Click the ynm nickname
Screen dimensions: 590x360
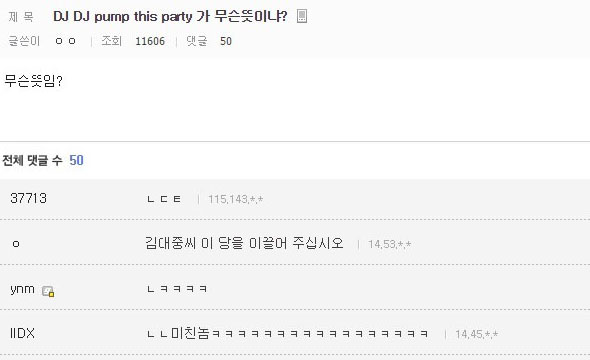pos(22,289)
